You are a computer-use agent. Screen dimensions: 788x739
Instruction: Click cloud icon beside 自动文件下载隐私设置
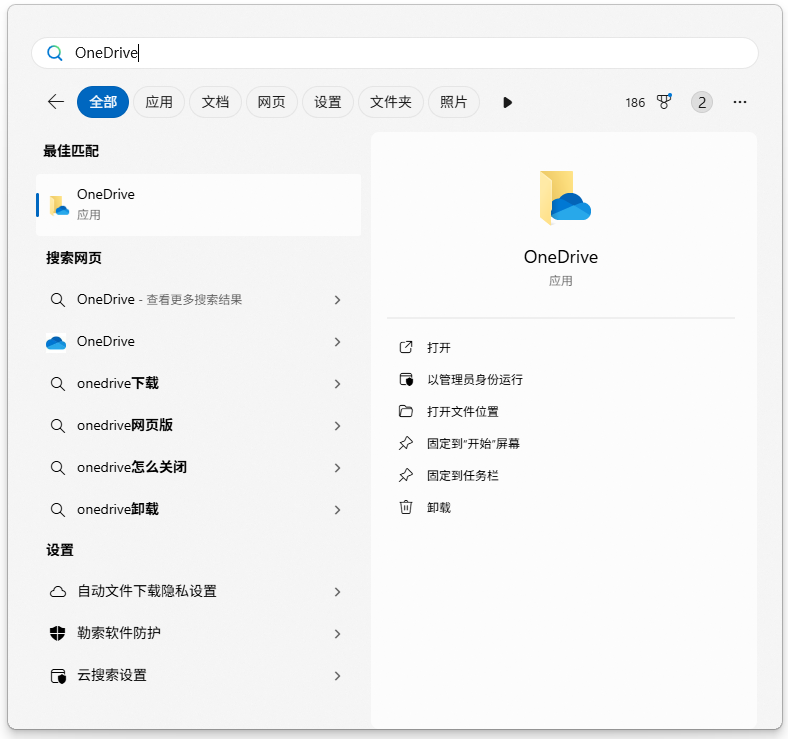pos(58,592)
